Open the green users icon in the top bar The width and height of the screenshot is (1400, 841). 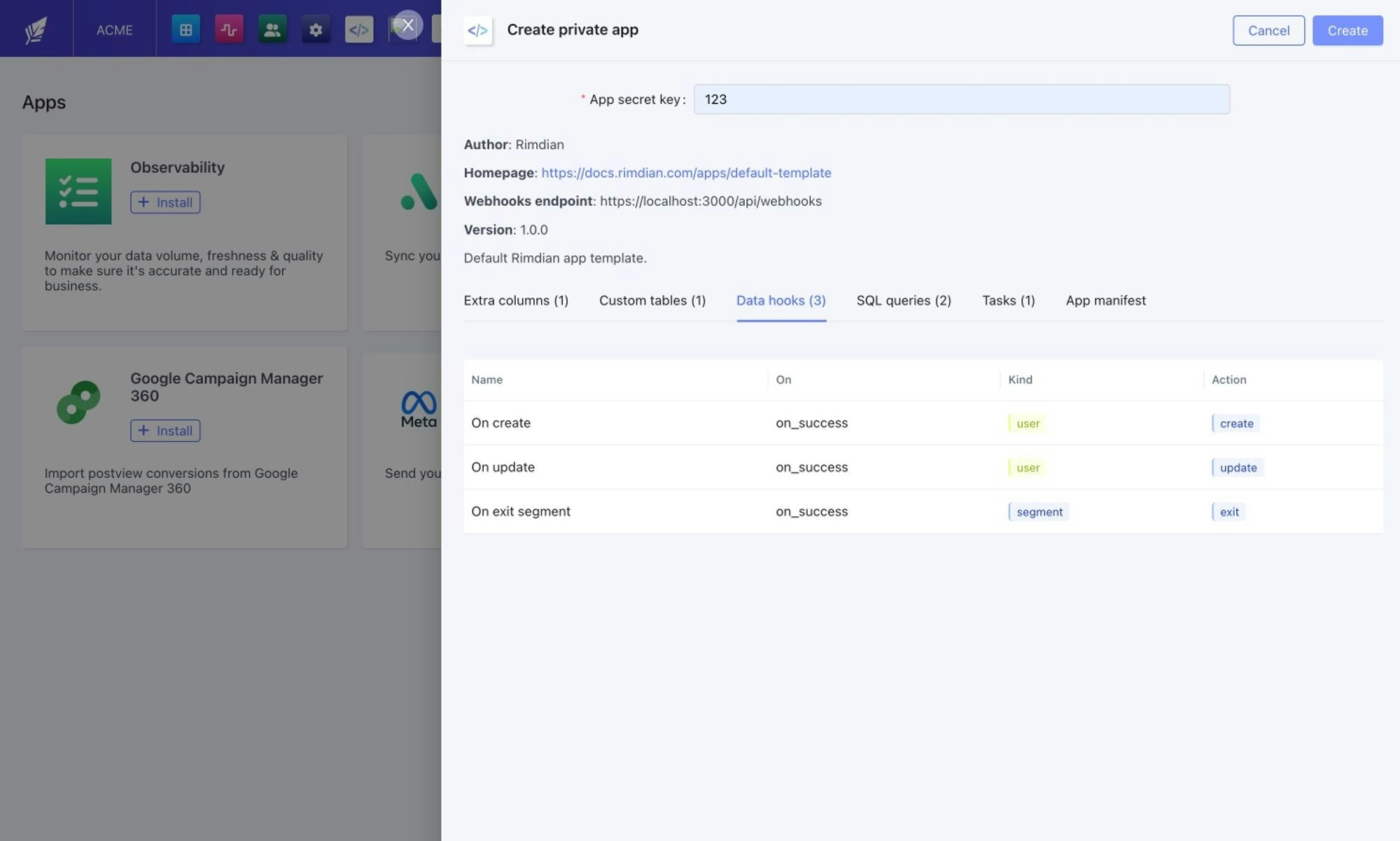pyautogui.click(x=272, y=29)
